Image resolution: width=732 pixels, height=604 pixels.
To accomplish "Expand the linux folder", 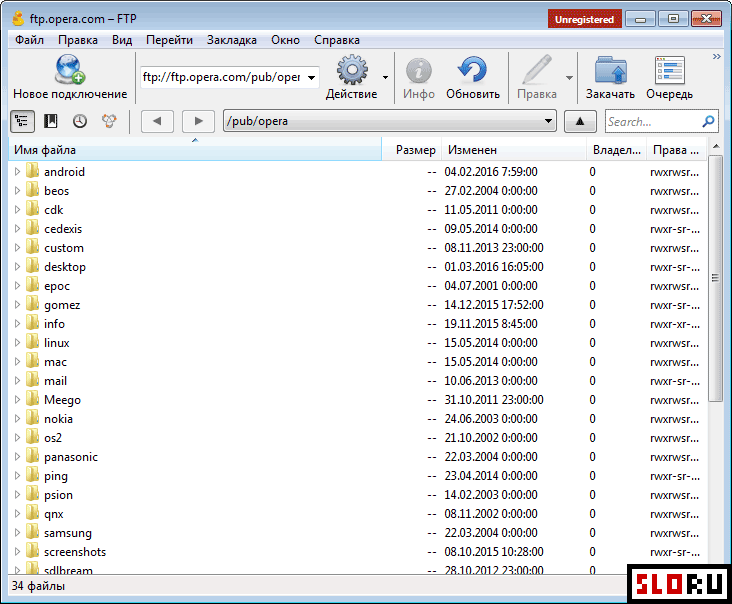I will pyautogui.click(x=17, y=343).
